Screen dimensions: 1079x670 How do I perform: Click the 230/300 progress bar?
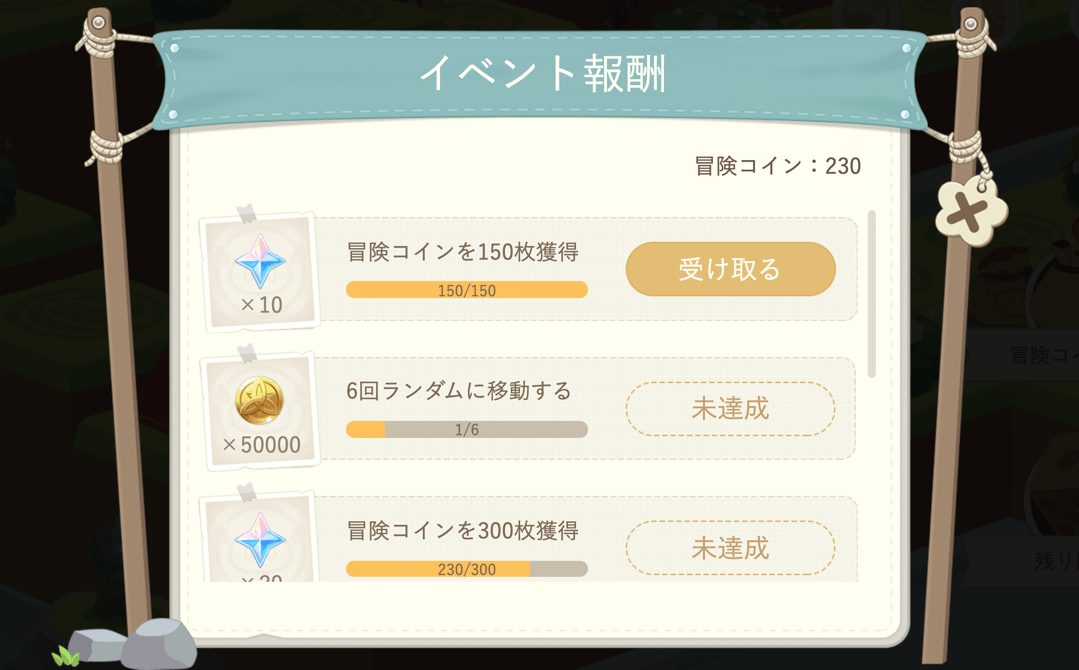(x=467, y=569)
